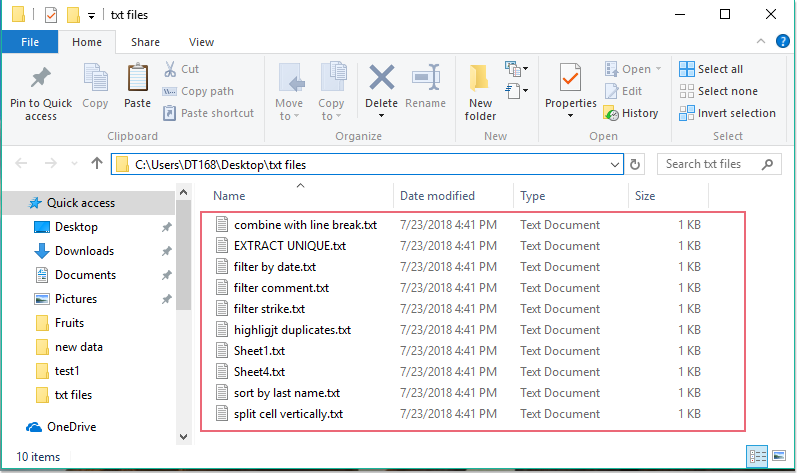Switch to the View ribbon tab

click(201, 42)
